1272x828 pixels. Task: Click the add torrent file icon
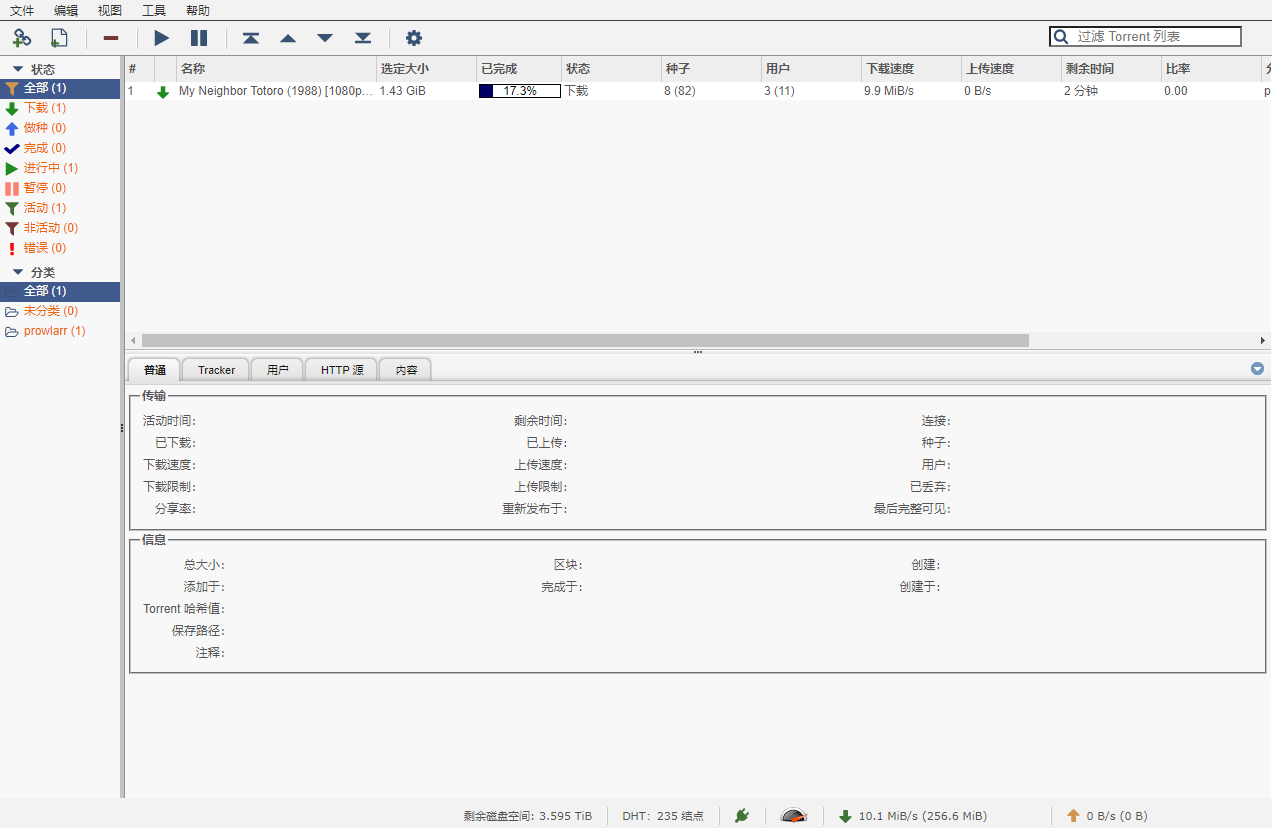point(59,38)
